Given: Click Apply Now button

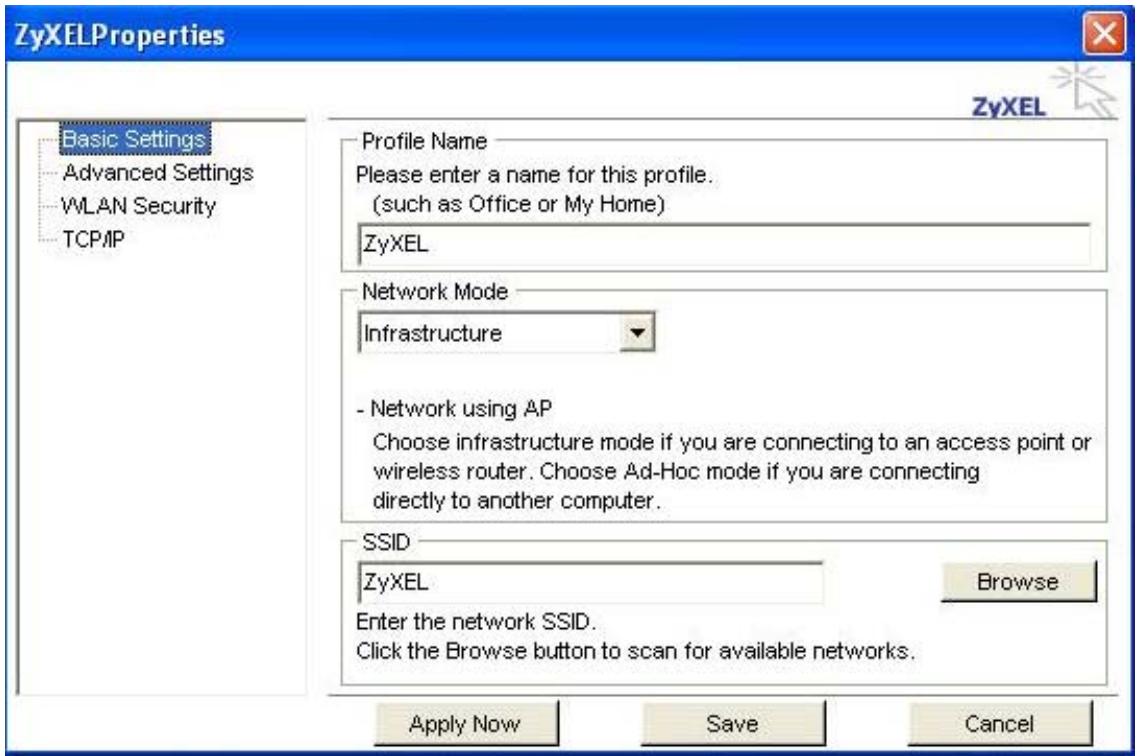Looking at the screenshot, I should (466, 723).
